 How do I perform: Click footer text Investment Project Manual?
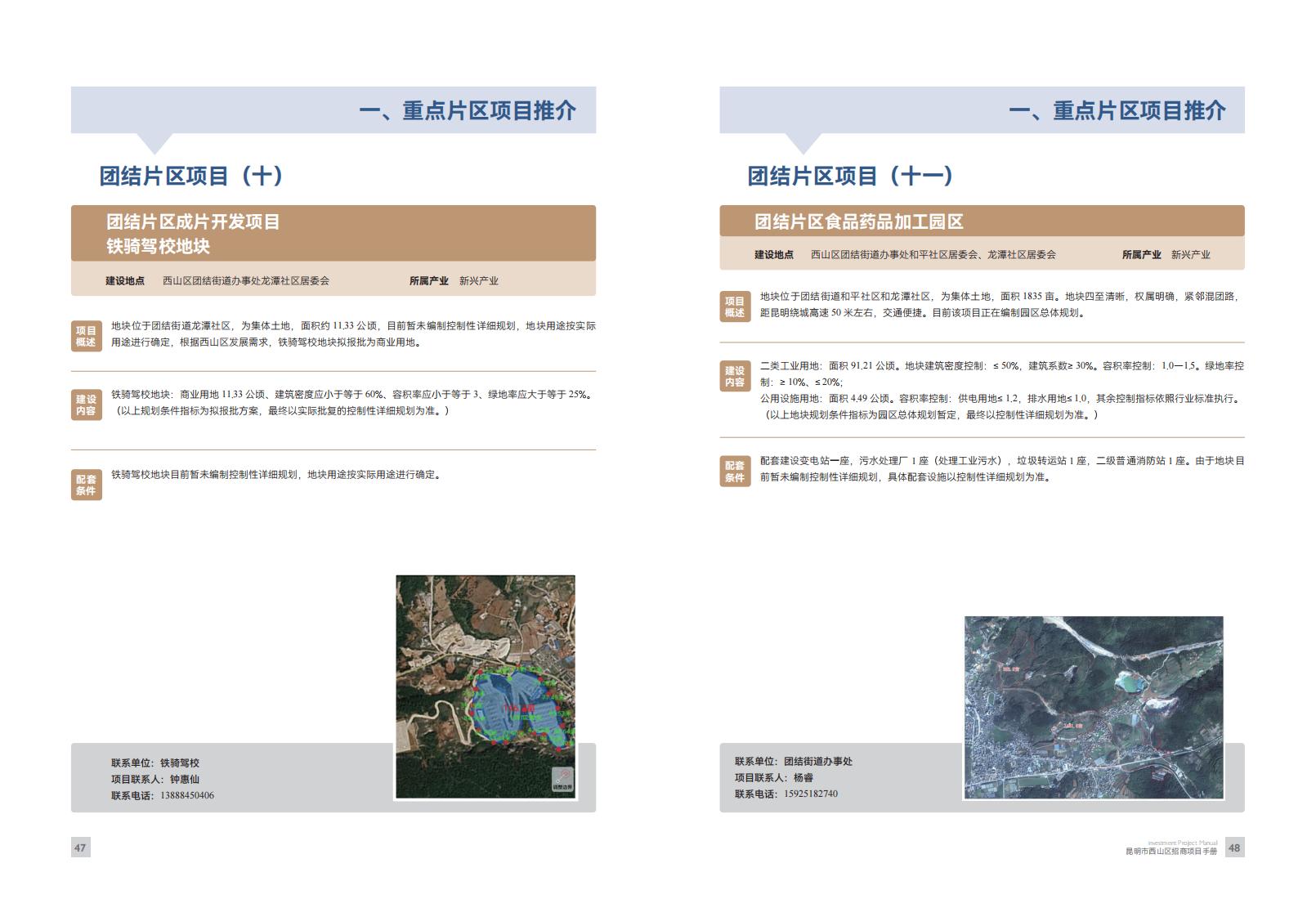point(1183,843)
